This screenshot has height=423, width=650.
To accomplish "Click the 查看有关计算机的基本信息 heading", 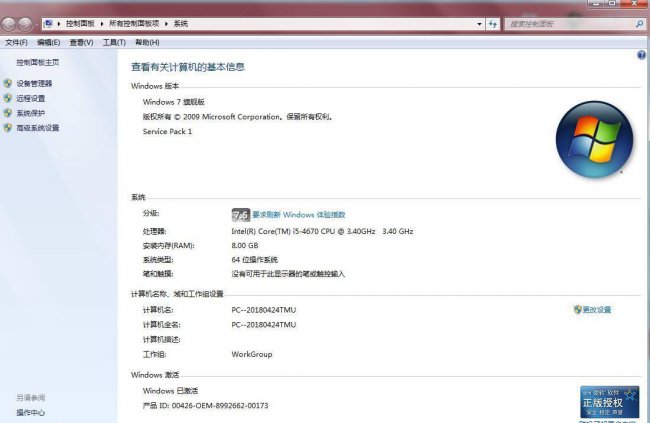I will [x=188, y=67].
